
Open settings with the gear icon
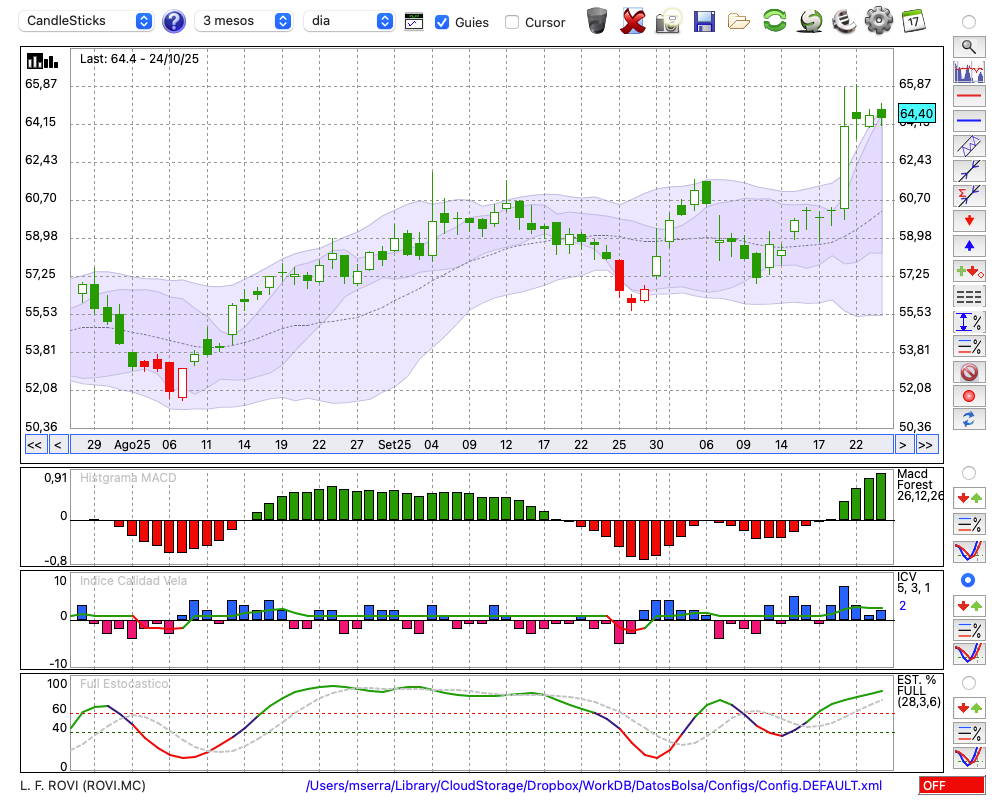pyautogui.click(x=879, y=21)
